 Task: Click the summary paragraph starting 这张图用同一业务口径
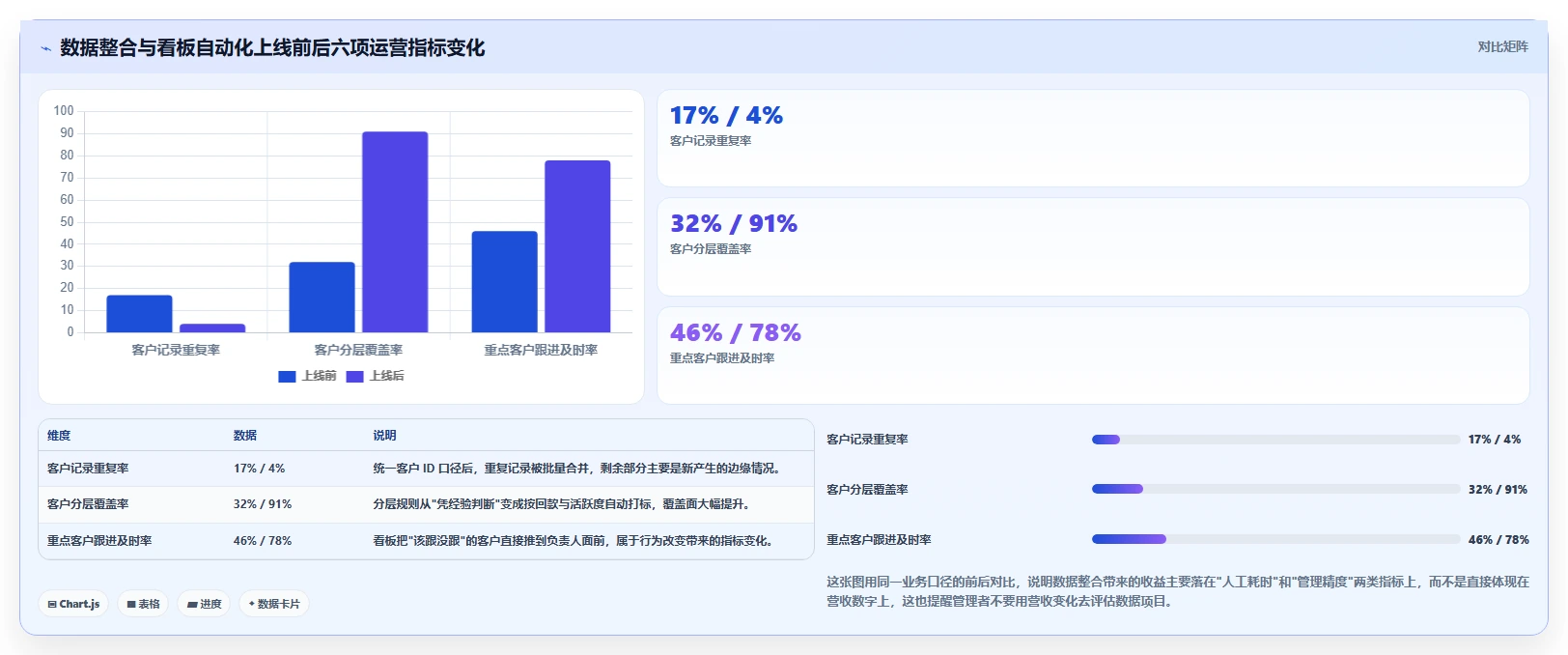tap(1178, 591)
